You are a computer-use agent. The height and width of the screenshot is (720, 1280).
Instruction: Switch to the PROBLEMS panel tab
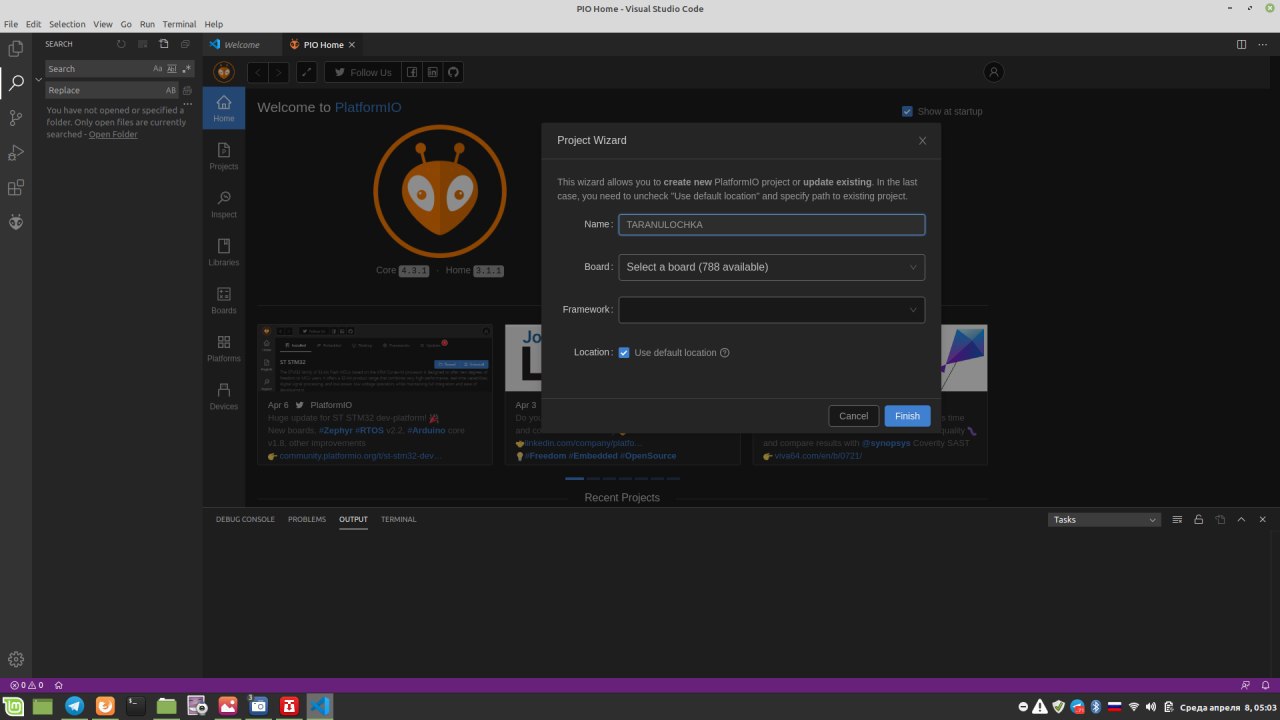pos(307,519)
